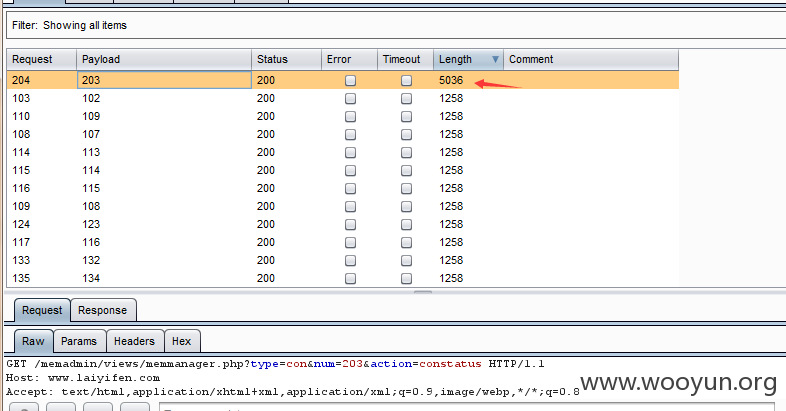Select the Request tab below the table
Image resolution: width=786 pixels, height=411 pixels.
coord(42,310)
